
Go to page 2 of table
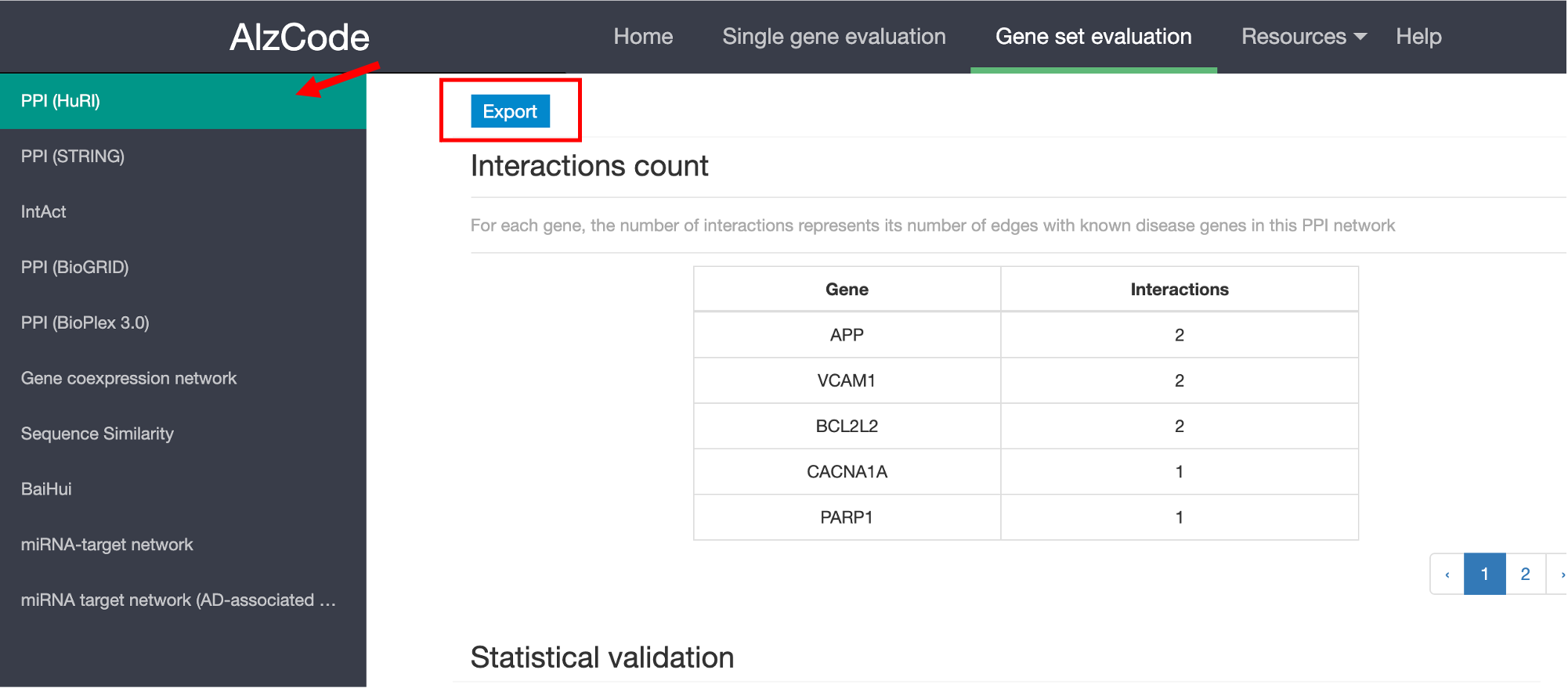1525,574
